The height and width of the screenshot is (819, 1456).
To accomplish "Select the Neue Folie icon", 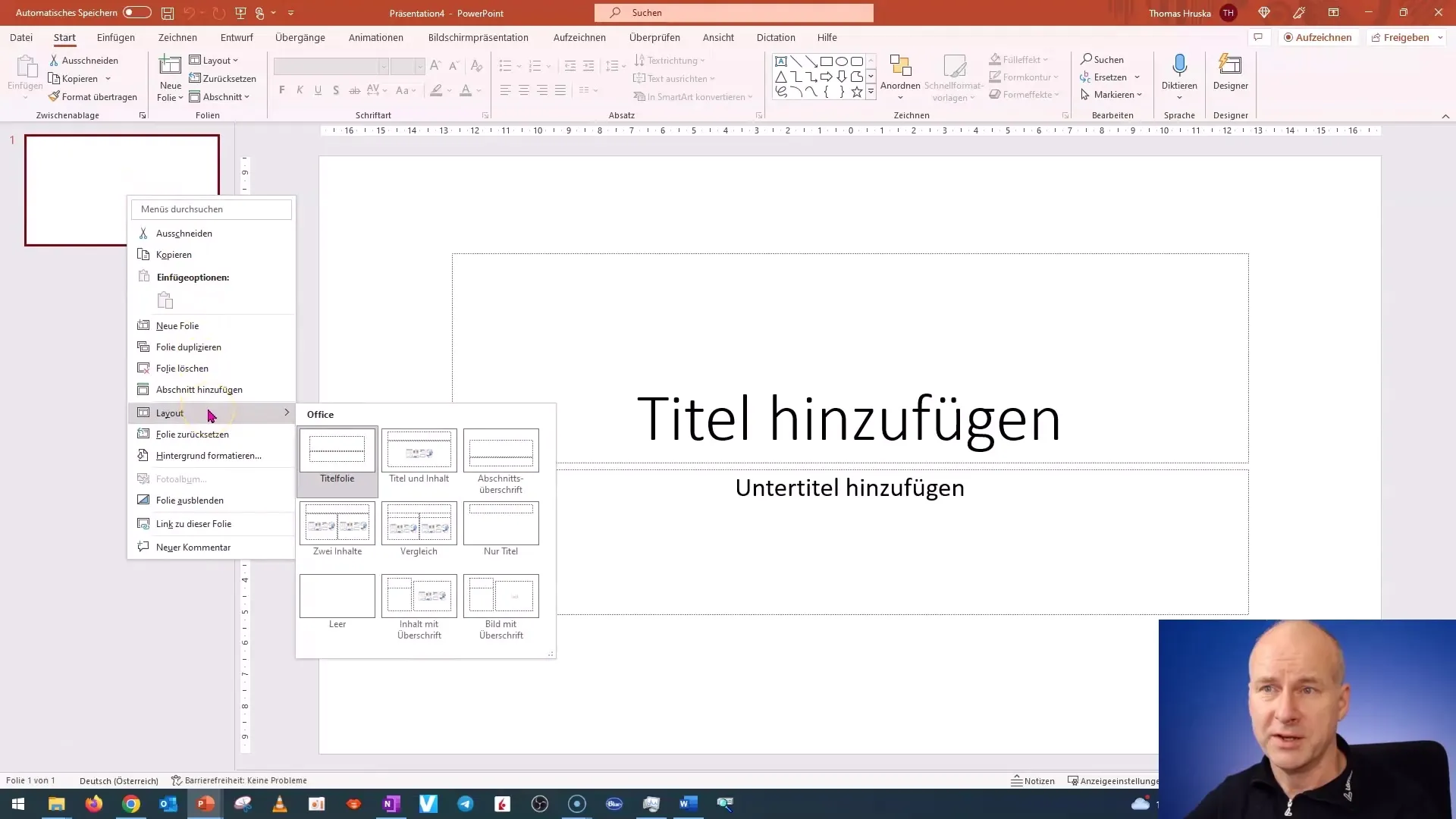I will click(x=143, y=325).
